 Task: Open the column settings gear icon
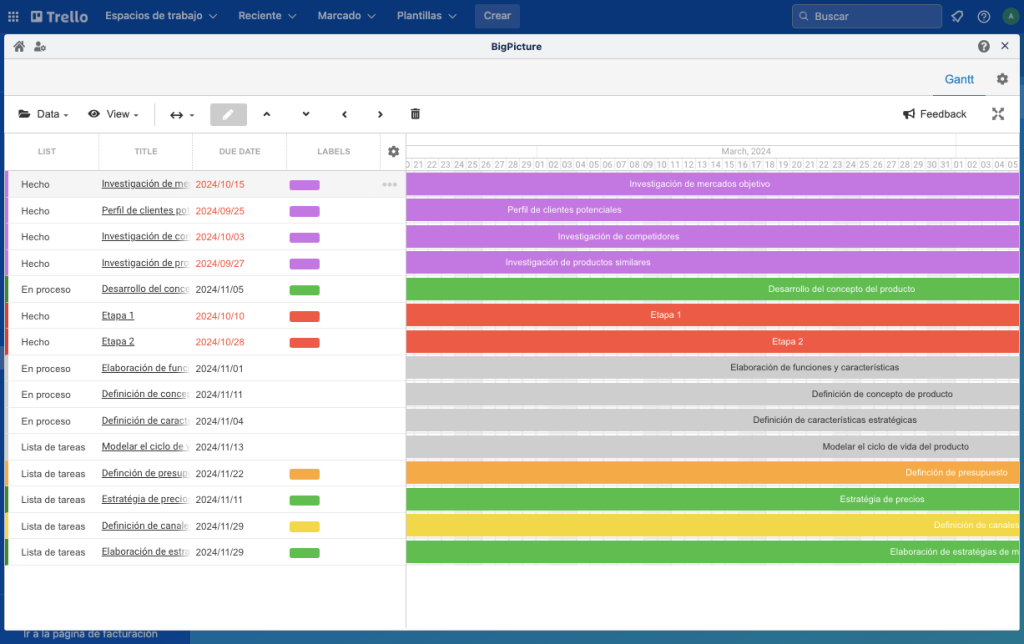393,151
